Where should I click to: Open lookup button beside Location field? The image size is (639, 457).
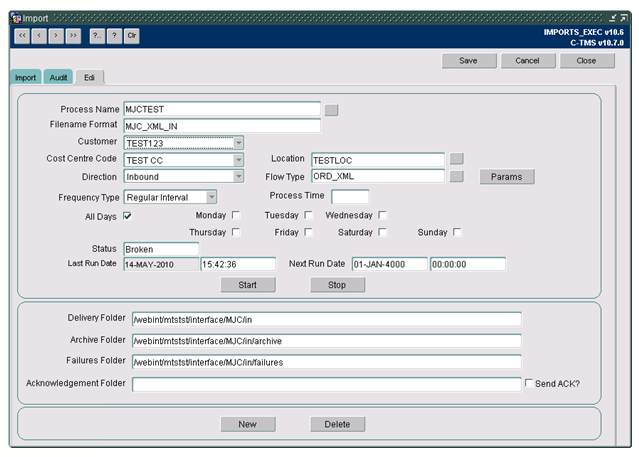[x=456, y=159]
